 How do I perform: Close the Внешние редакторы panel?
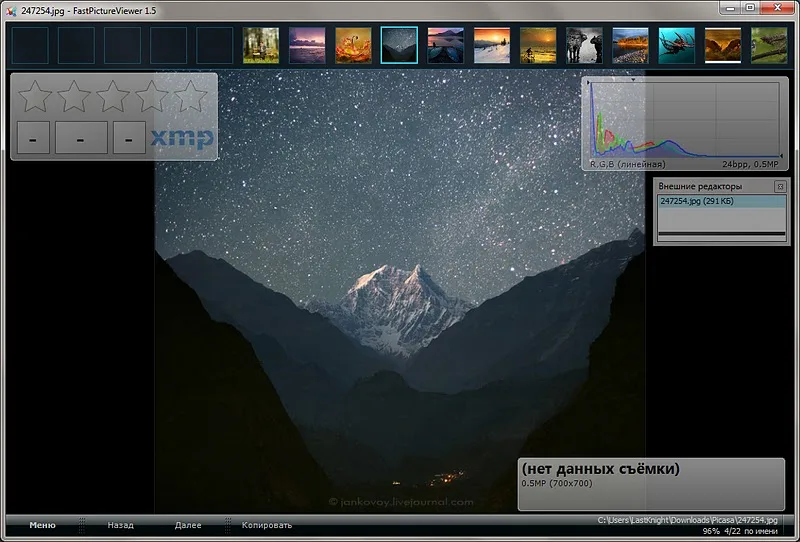[x=780, y=187]
